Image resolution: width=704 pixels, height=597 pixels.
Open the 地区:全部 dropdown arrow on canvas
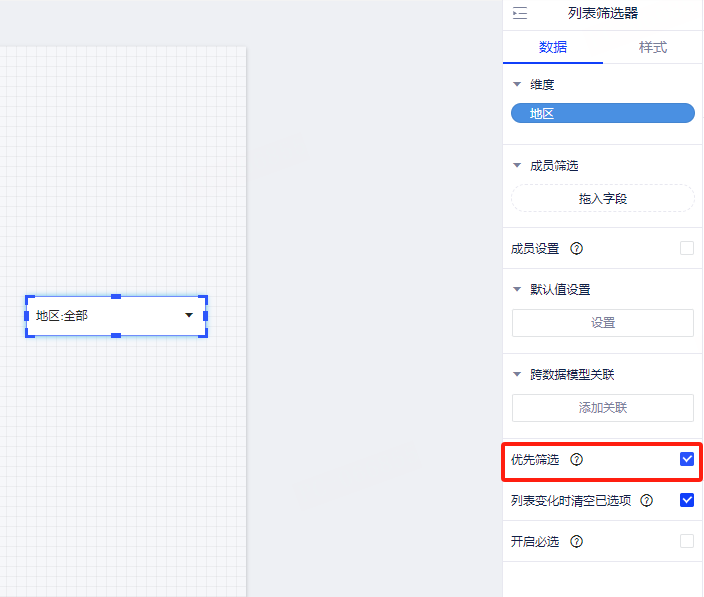(x=189, y=315)
